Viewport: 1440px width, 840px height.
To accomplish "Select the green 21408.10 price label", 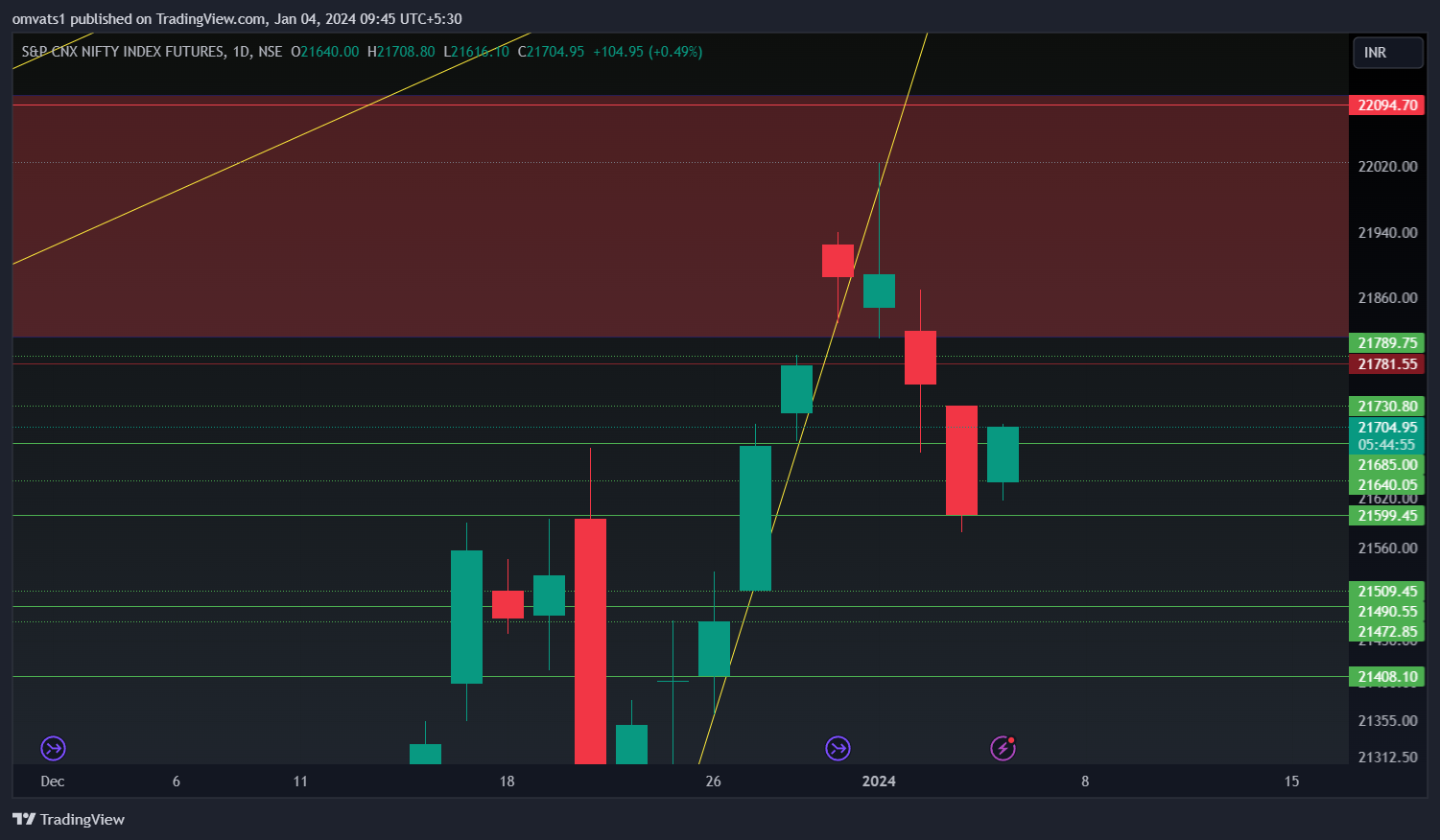I will [x=1386, y=677].
